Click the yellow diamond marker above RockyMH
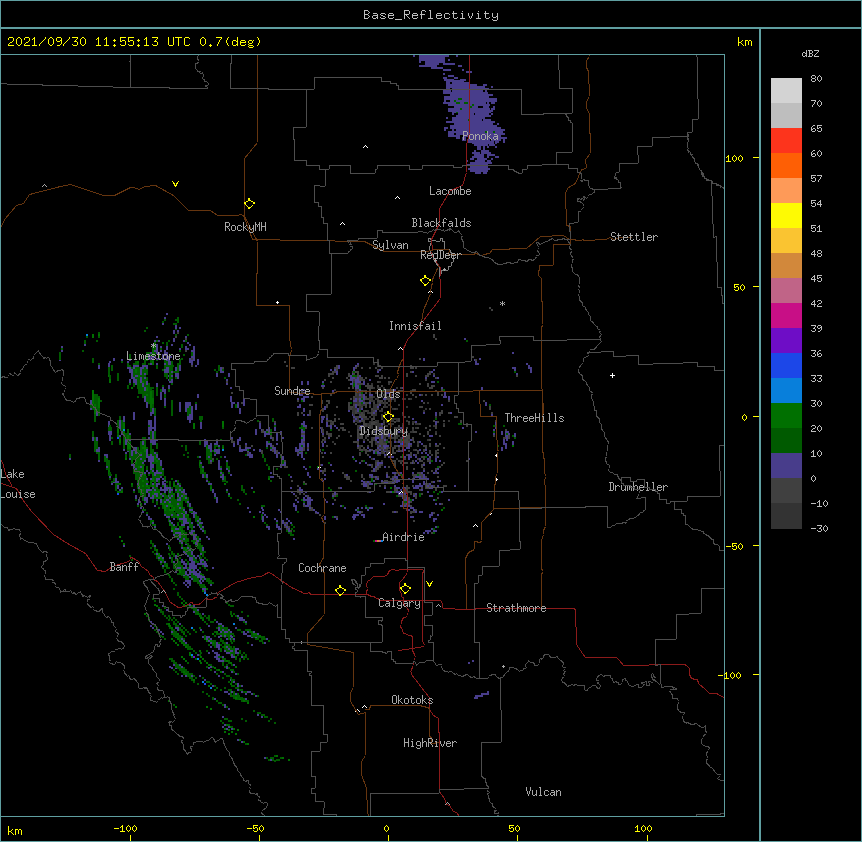This screenshot has width=862, height=842. pyautogui.click(x=249, y=204)
